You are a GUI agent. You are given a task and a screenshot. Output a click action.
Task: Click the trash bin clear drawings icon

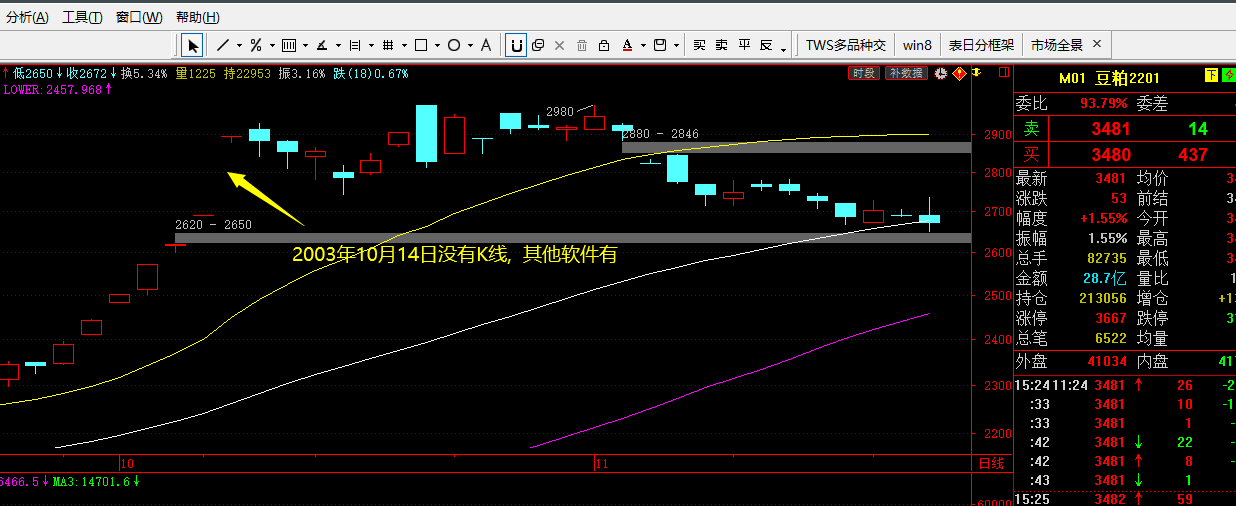tap(582, 45)
